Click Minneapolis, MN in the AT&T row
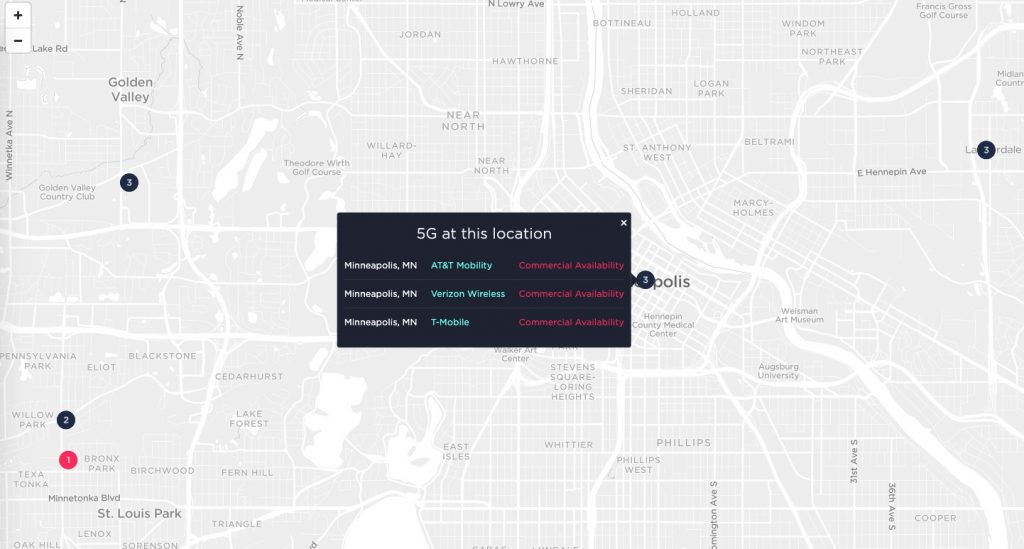Screen dimensions: 1024x549 [380, 265]
